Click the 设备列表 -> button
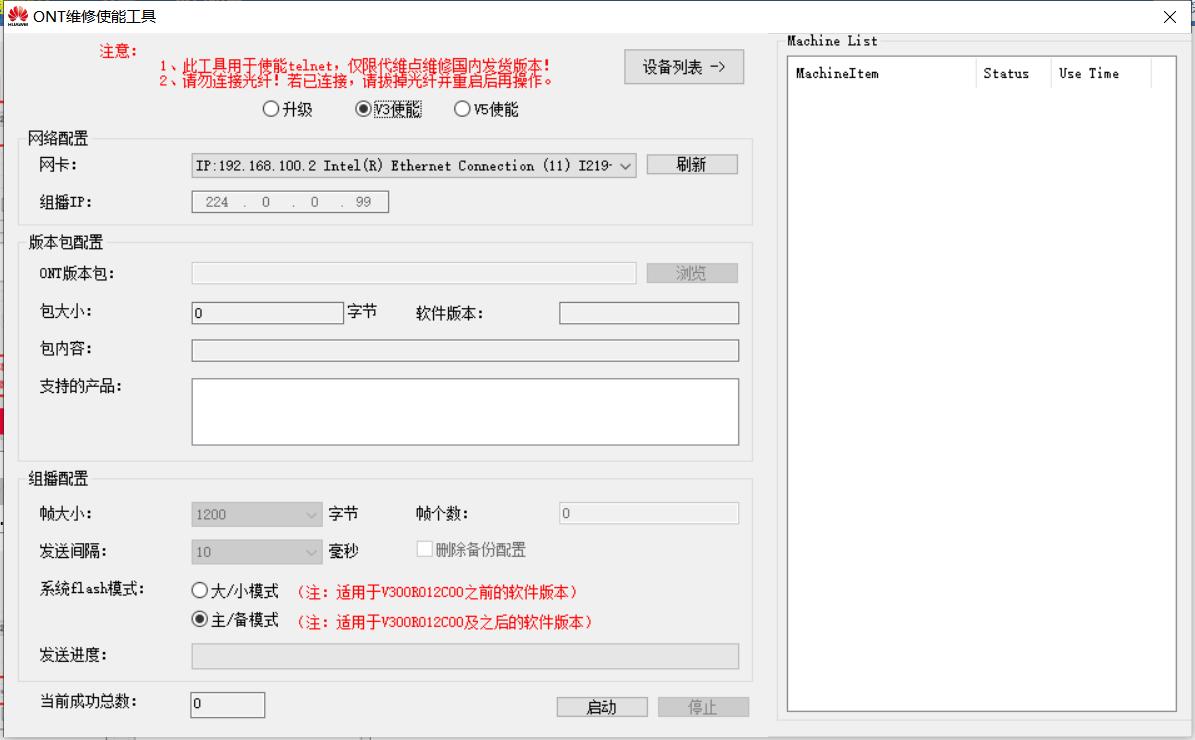The image size is (1195, 740). pos(684,67)
